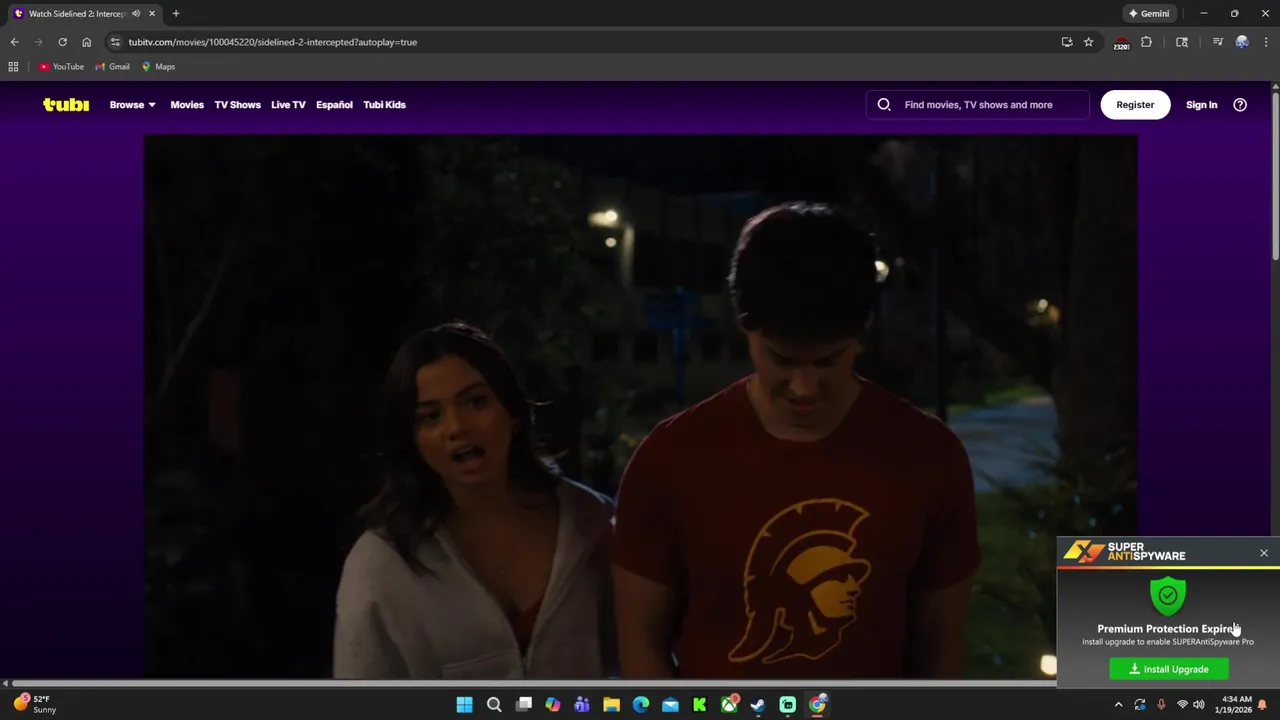This screenshot has width=1280, height=720.
Task: Close the Watch Sidelined 2 tab
Action: [152, 14]
